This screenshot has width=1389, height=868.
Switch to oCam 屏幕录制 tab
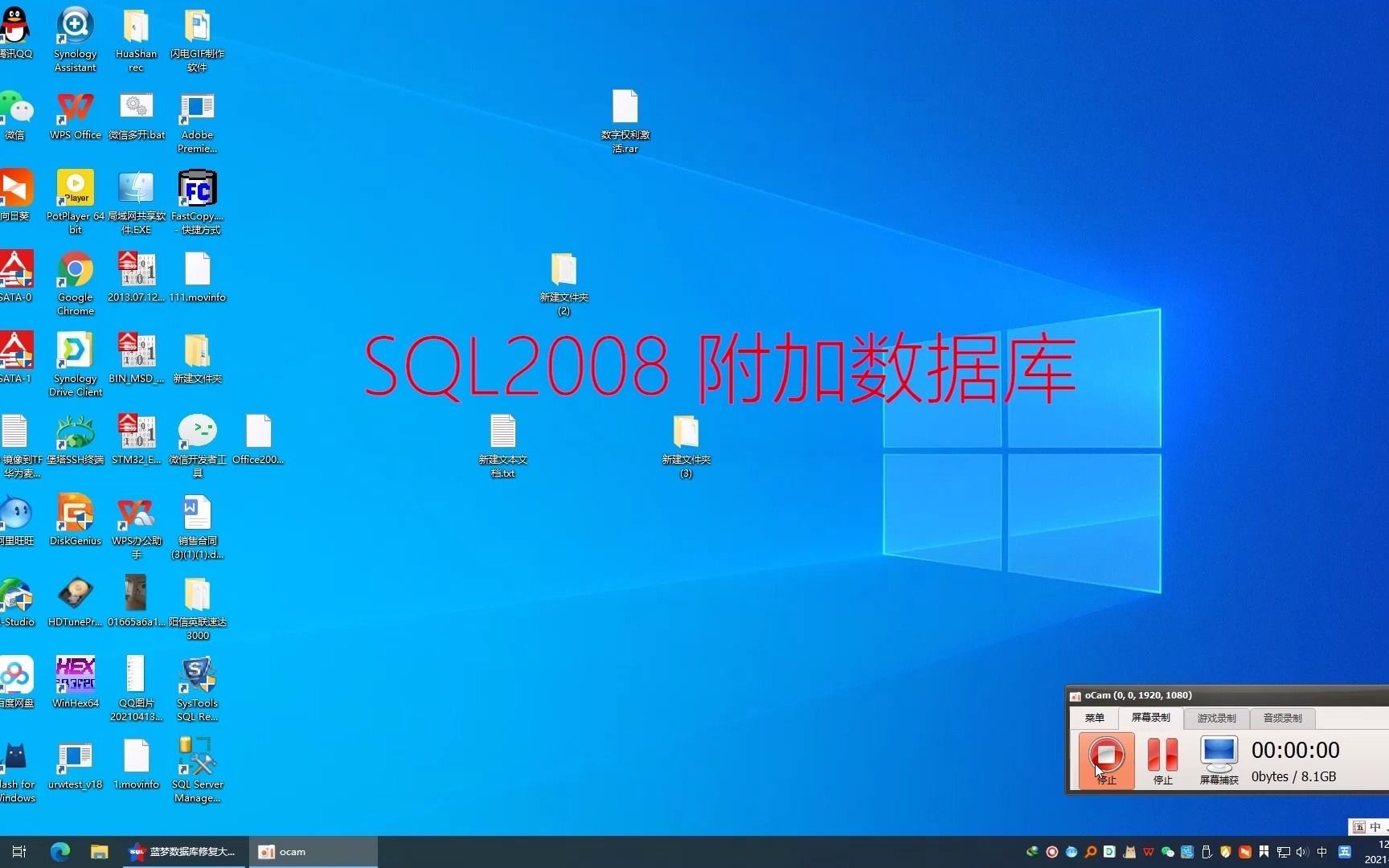[x=1150, y=718]
